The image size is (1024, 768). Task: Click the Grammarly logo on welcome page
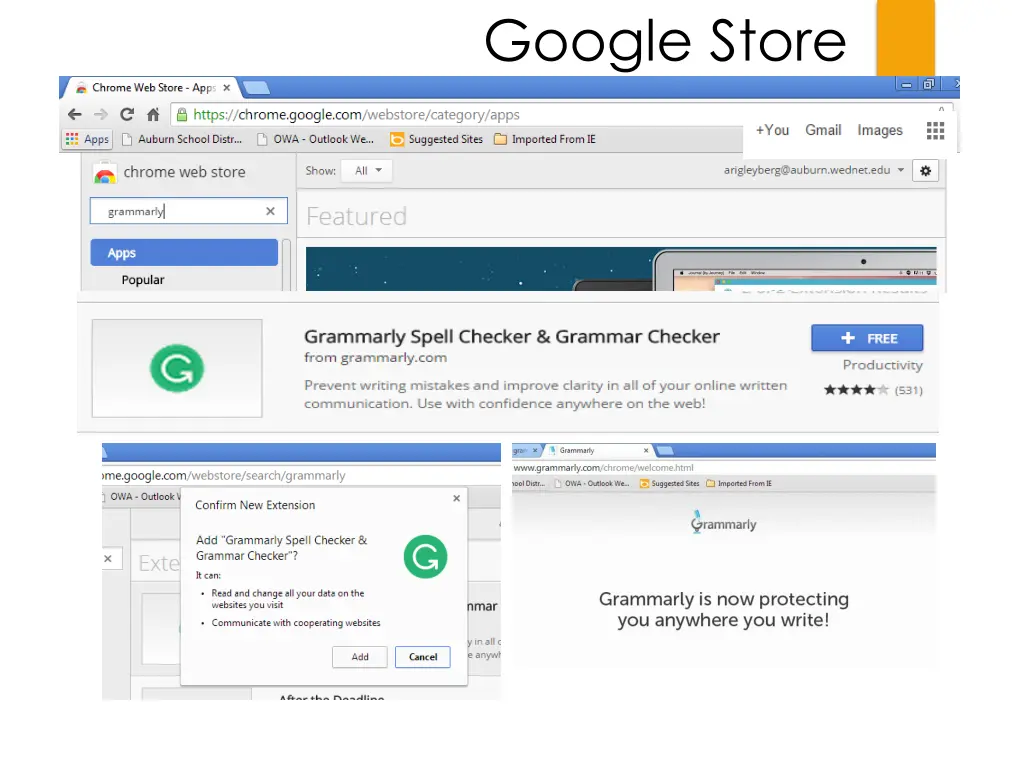point(723,523)
